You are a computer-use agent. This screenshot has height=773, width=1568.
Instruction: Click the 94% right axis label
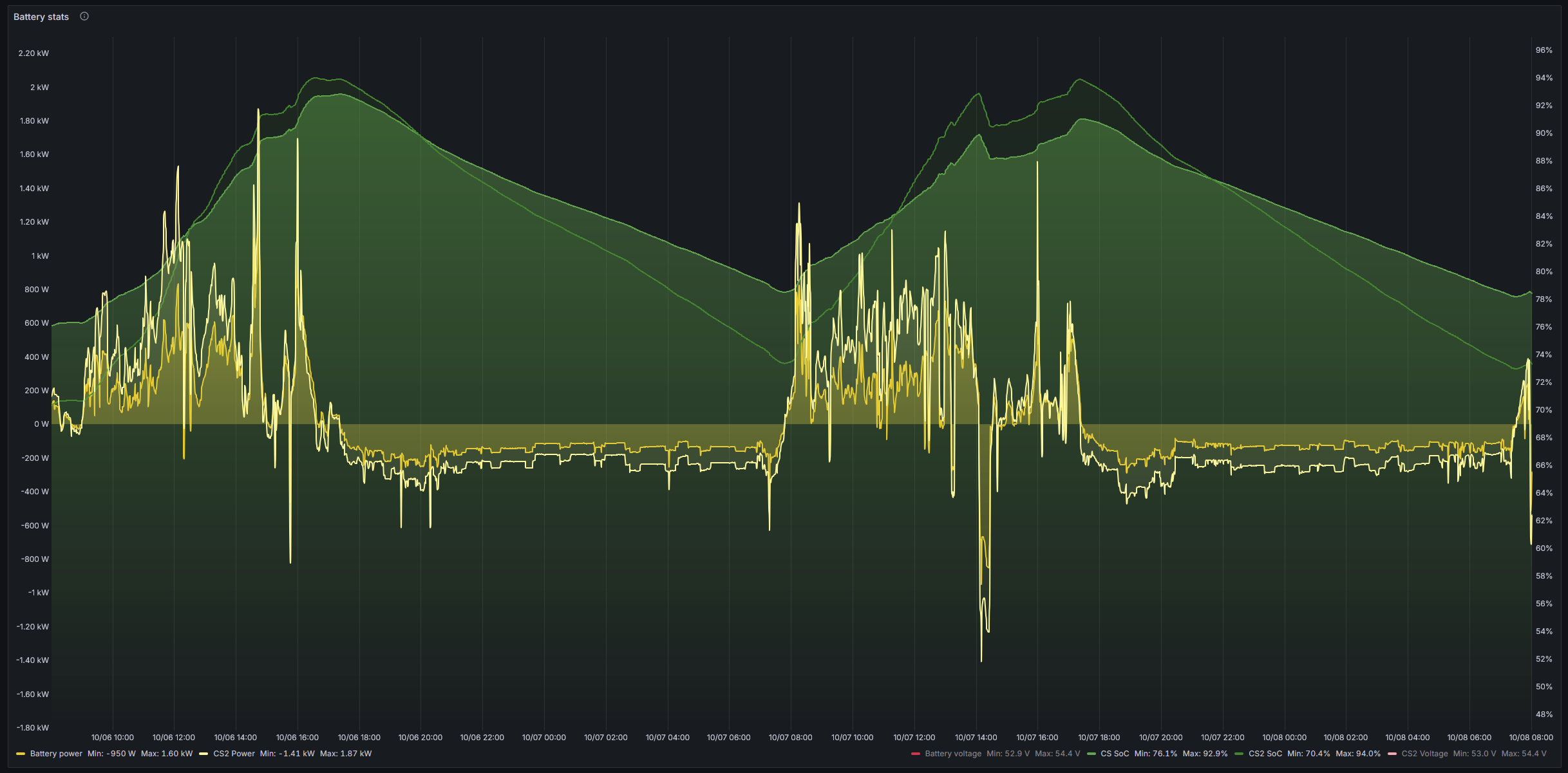[1544, 78]
